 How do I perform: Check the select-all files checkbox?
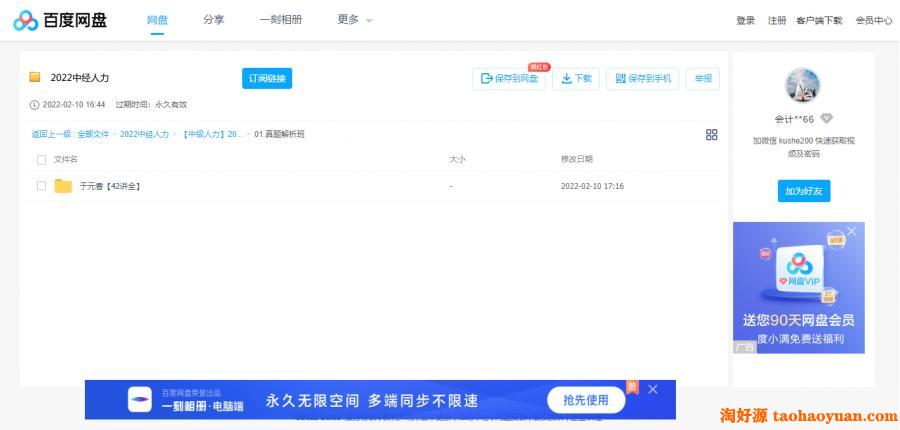pyautogui.click(x=41, y=160)
